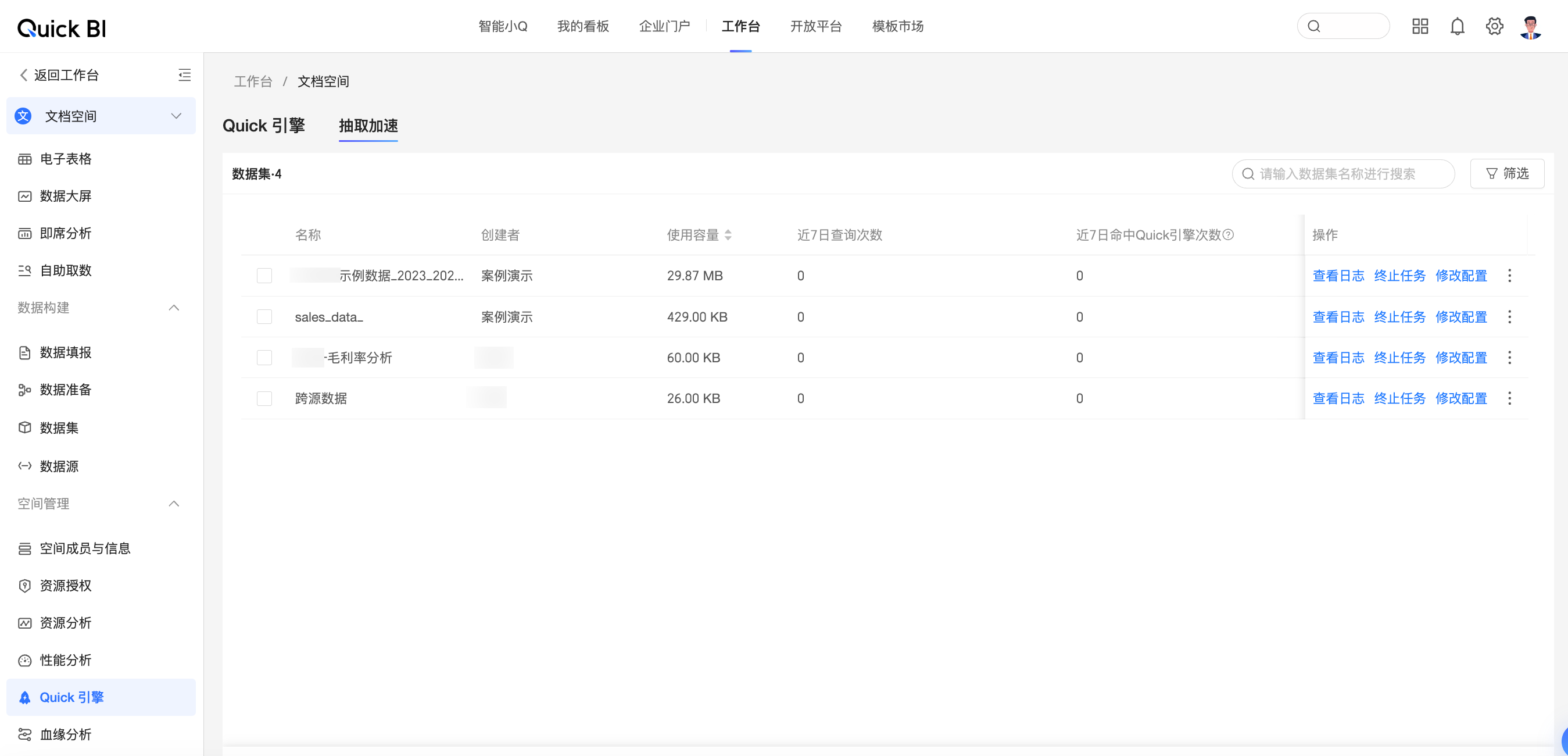Click the help icon beside 近7日命中Quick引擎次数
This screenshot has height=756, width=1568.
click(x=1229, y=234)
